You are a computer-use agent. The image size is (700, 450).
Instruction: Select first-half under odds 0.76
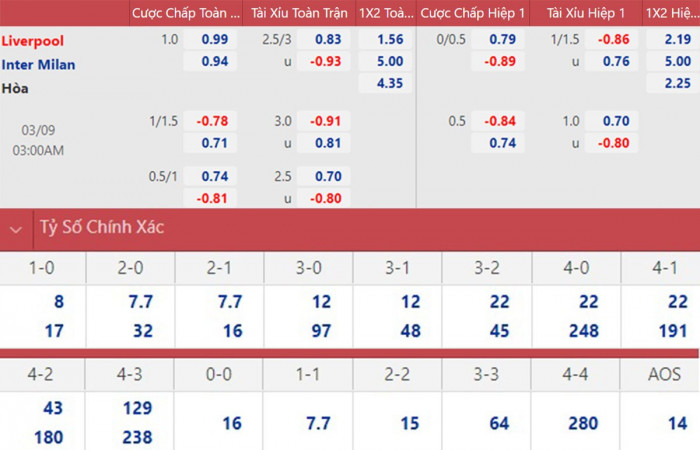(614, 62)
